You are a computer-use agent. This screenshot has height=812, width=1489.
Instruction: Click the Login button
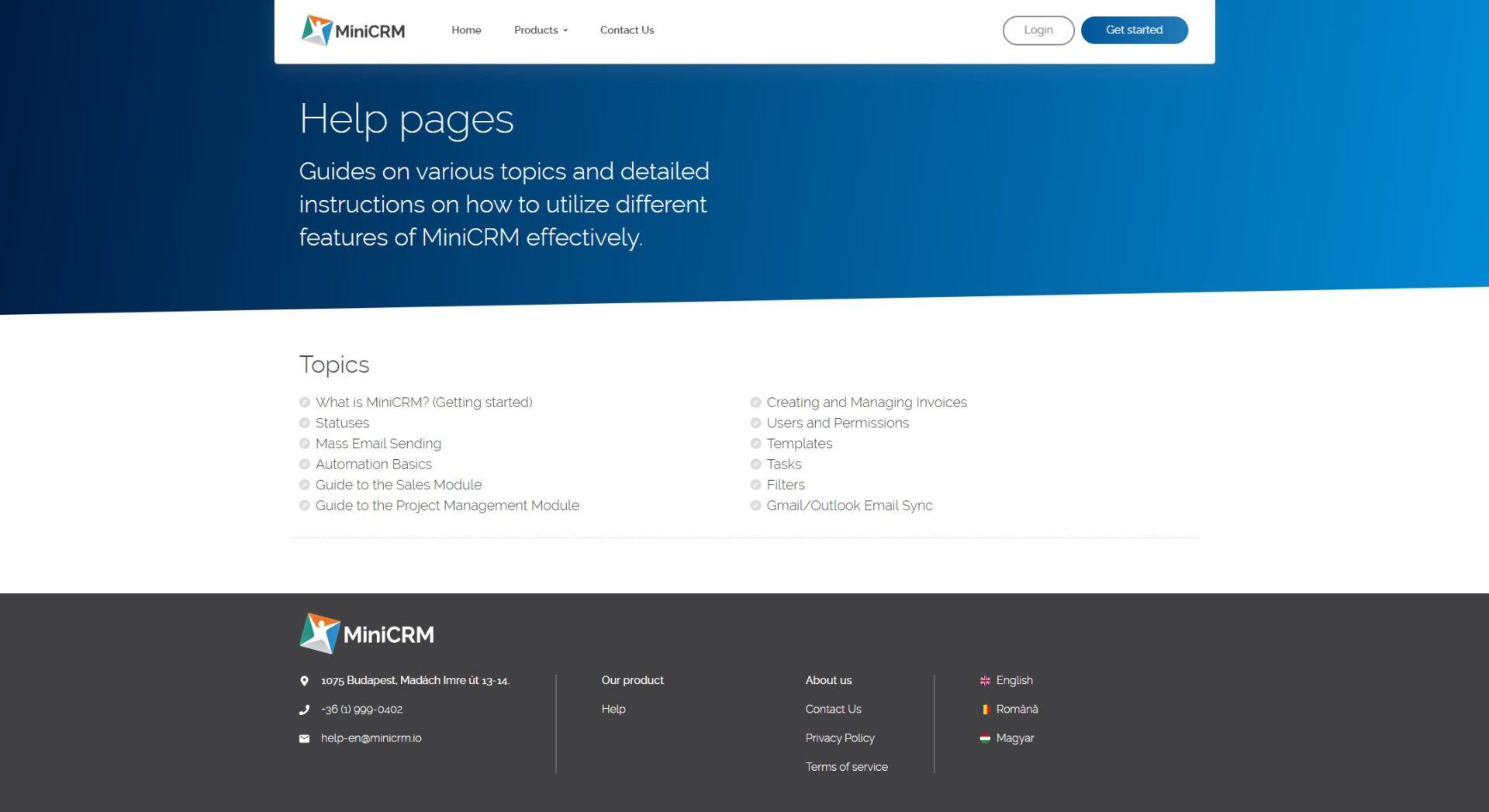pos(1038,30)
